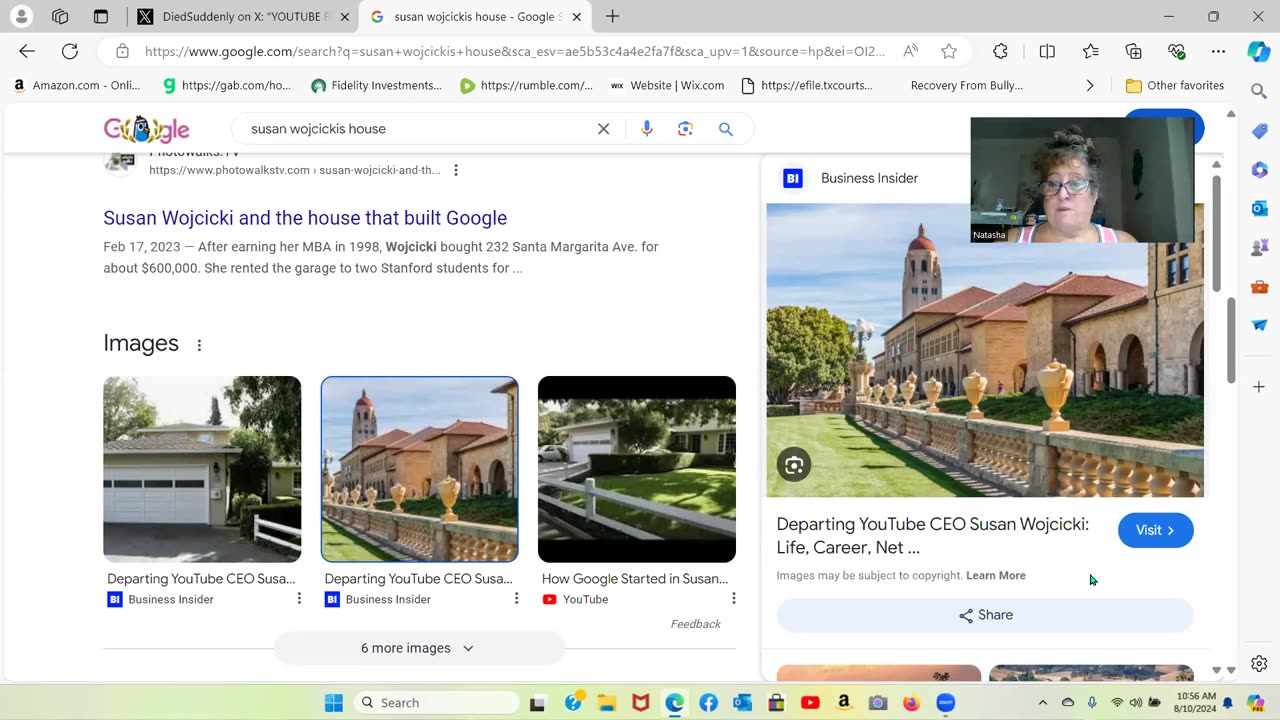
Task: Search by image with Google Lens
Action: click(x=685, y=129)
